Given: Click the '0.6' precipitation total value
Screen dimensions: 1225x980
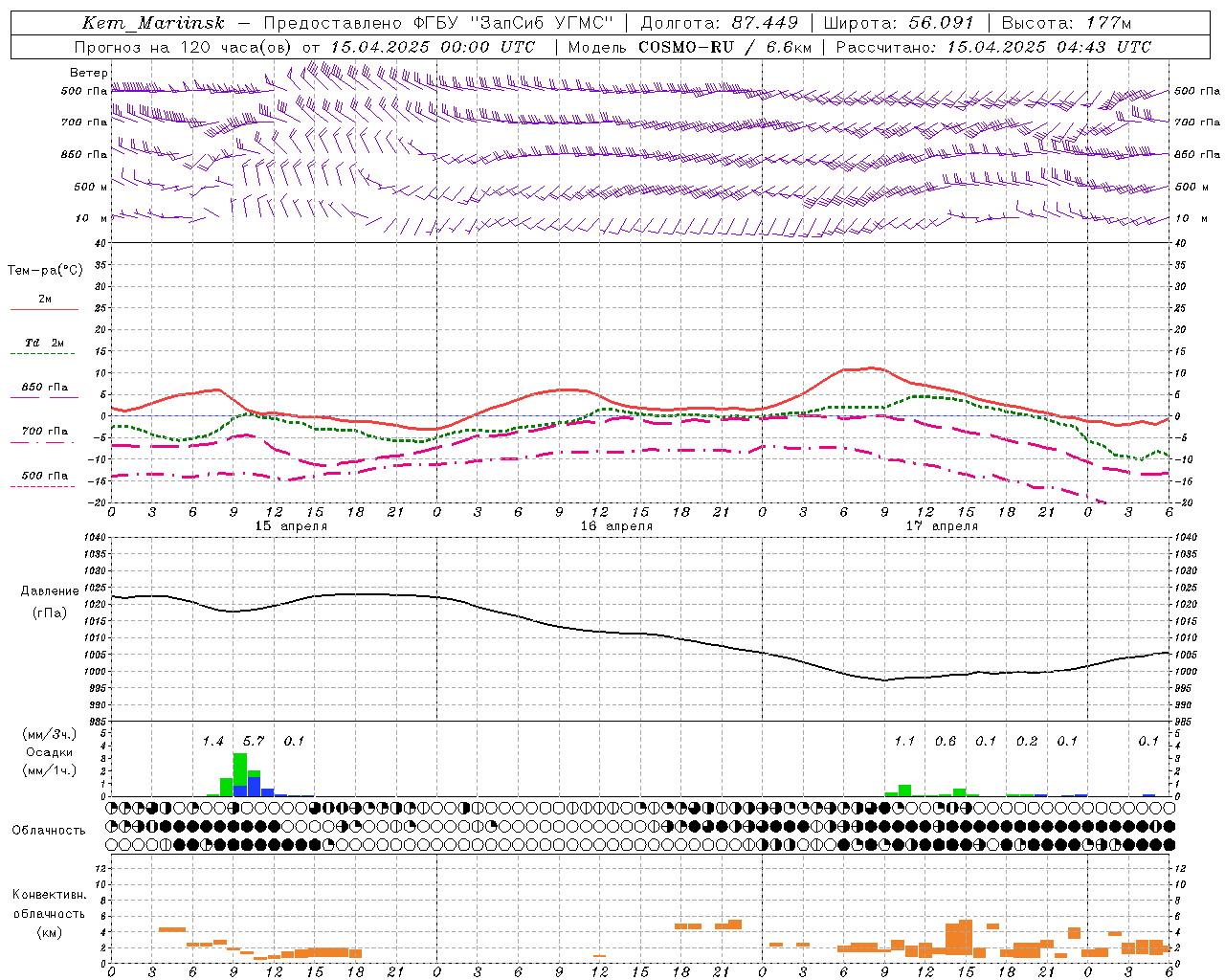Looking at the screenshot, I should [x=946, y=741].
